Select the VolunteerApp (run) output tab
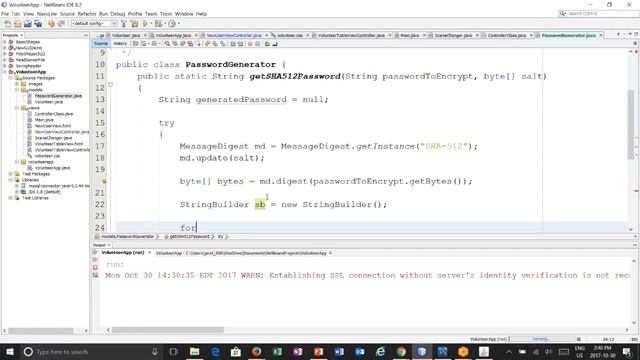Screen dimensions: 640x360 (122, 253)
